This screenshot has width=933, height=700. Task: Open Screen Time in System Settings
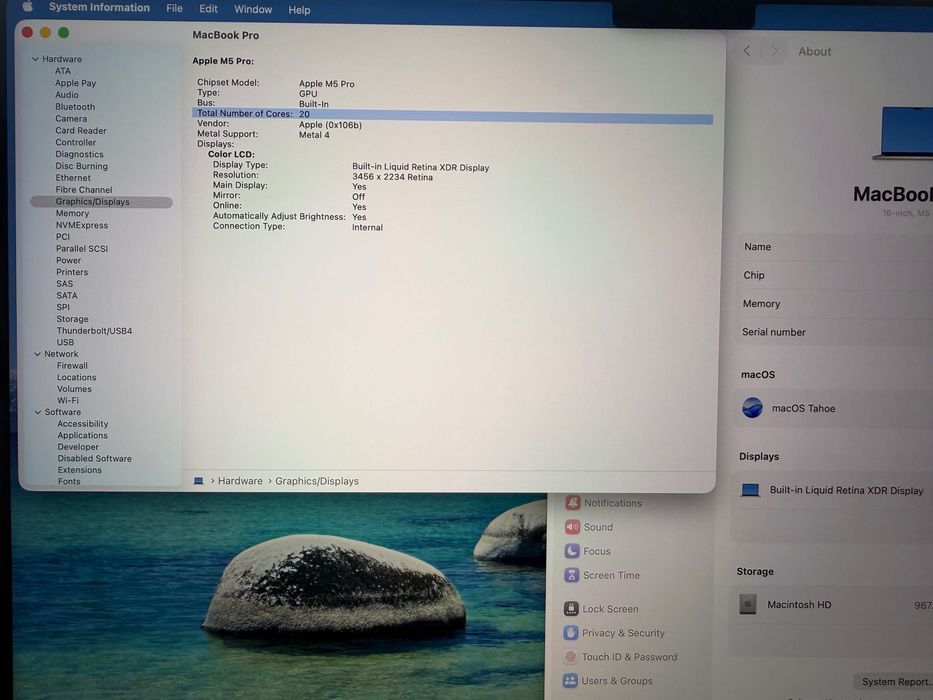(x=602, y=575)
